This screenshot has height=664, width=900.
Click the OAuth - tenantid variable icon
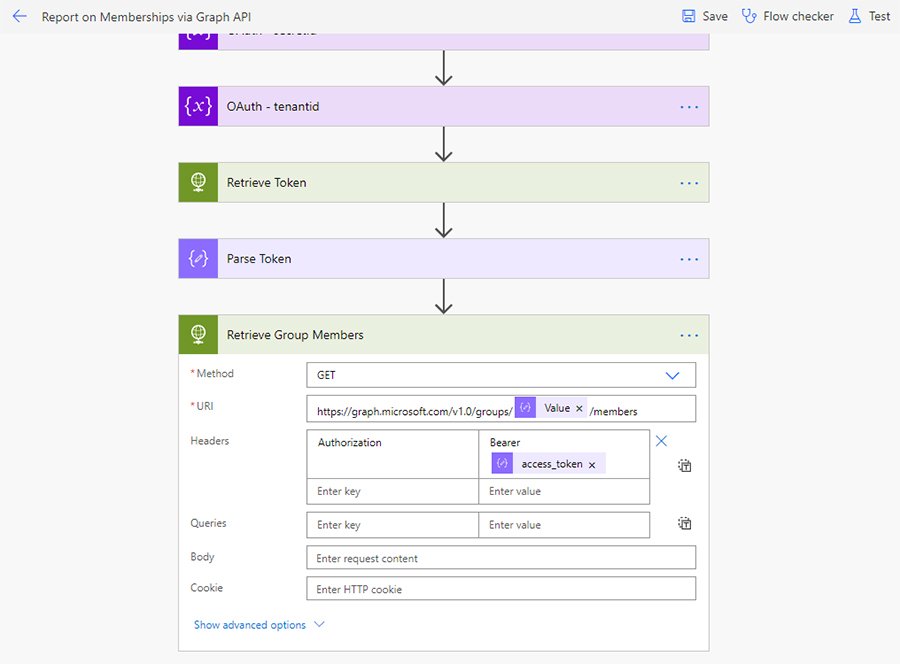(198, 106)
